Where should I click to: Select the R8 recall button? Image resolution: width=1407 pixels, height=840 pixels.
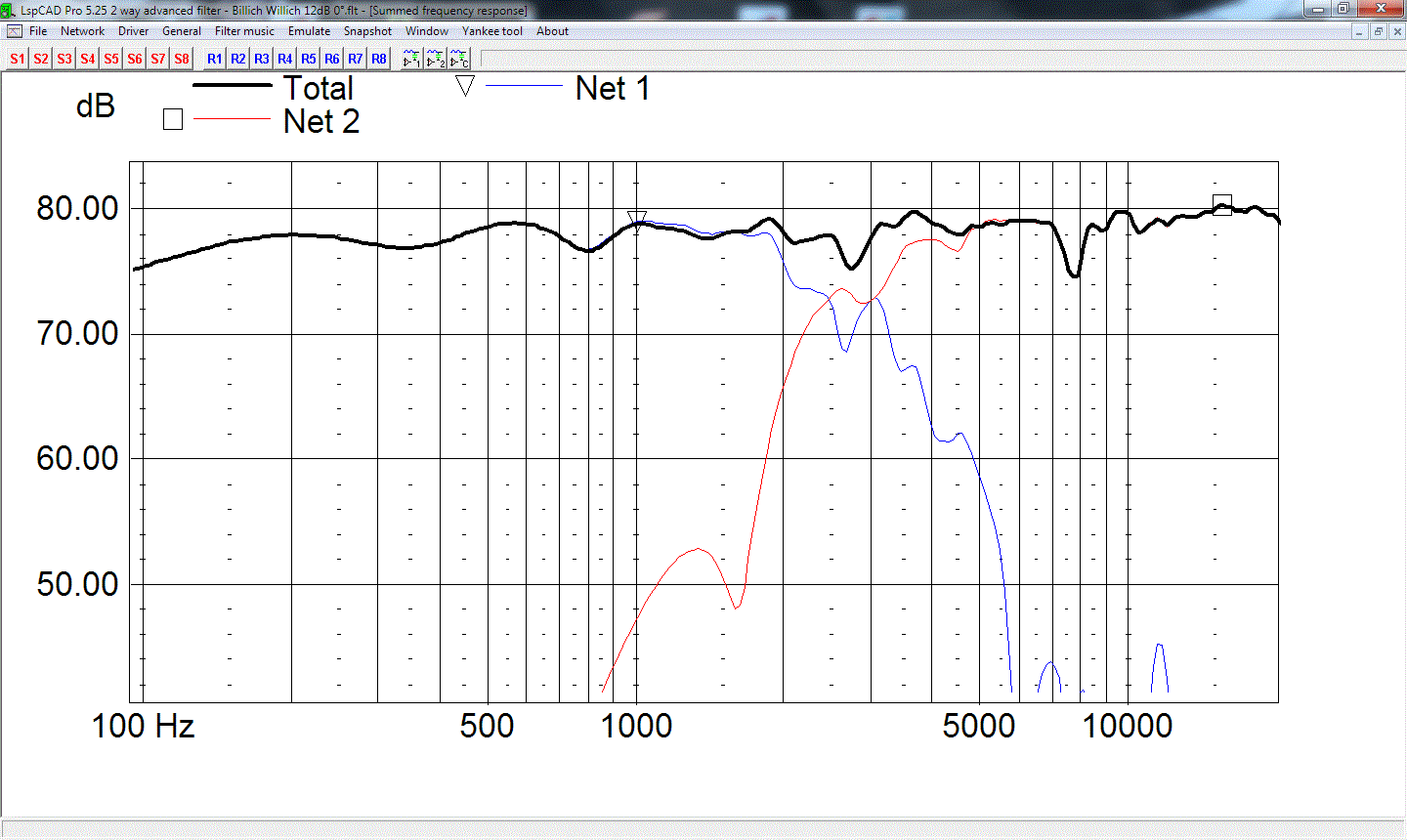379,59
